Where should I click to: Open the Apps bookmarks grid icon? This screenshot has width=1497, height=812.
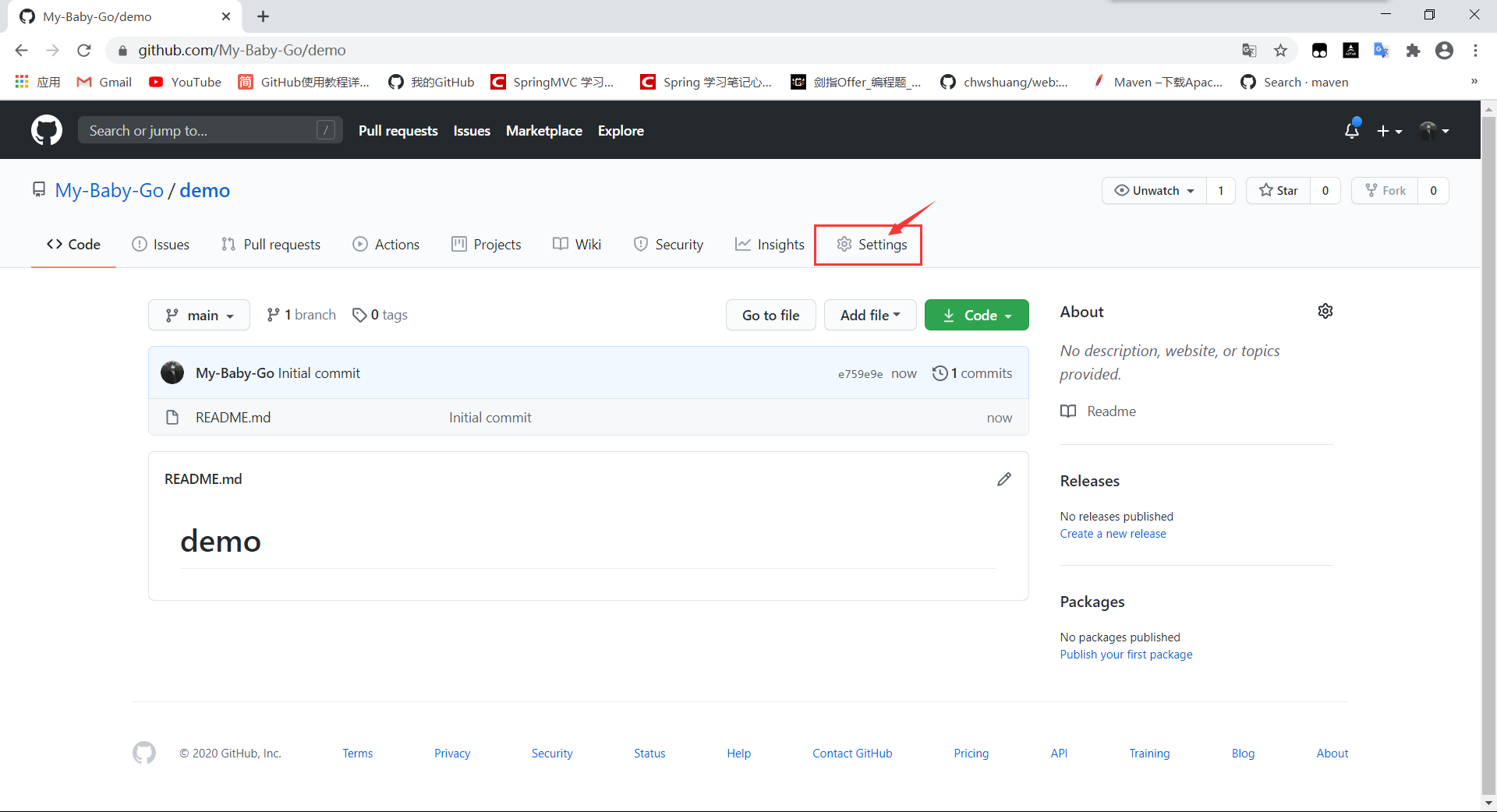(22, 82)
